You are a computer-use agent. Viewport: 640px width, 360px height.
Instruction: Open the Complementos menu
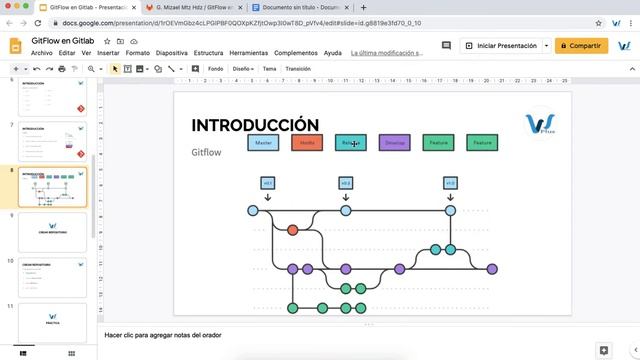[296, 53]
